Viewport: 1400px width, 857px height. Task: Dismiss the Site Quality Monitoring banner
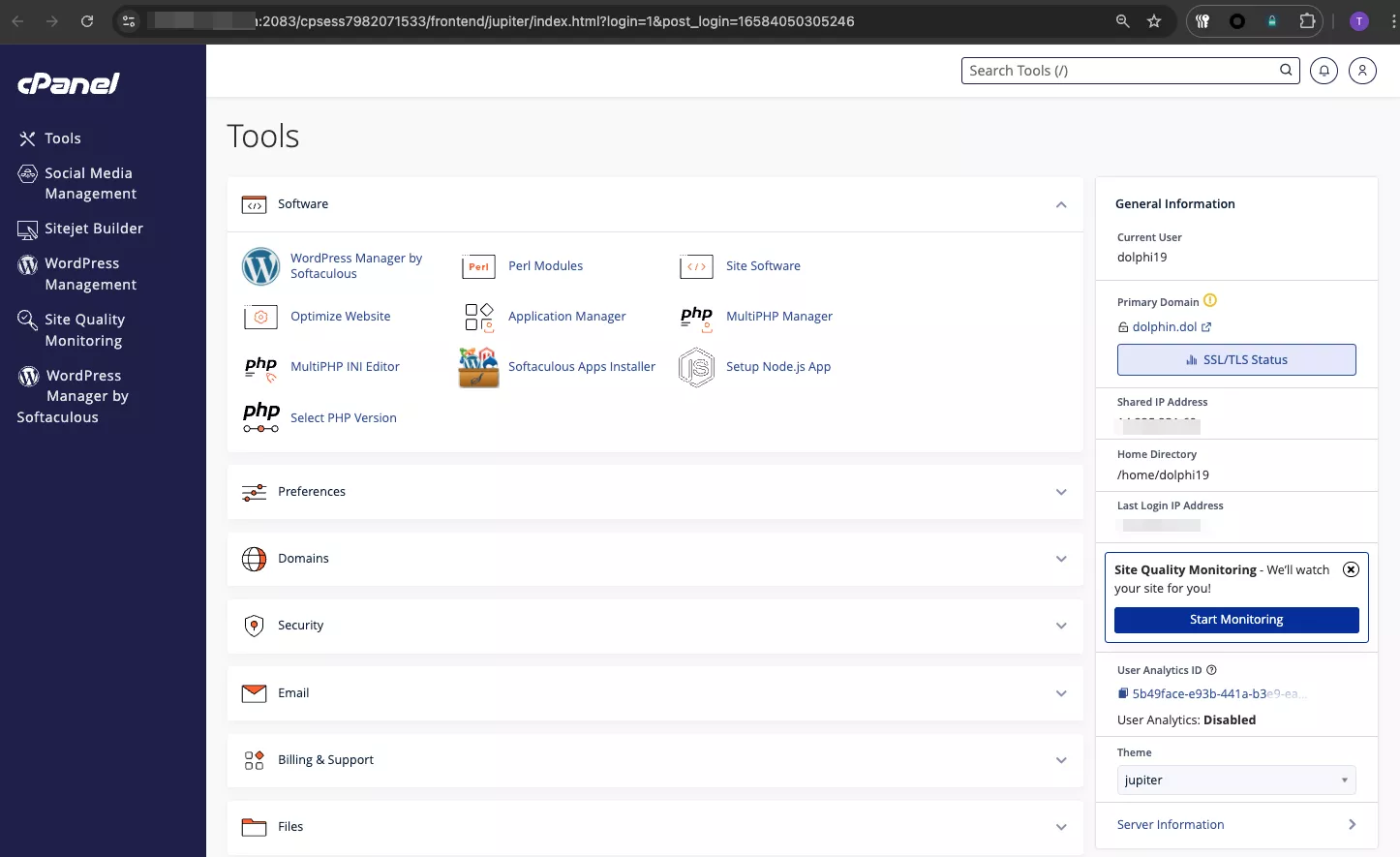point(1351,569)
